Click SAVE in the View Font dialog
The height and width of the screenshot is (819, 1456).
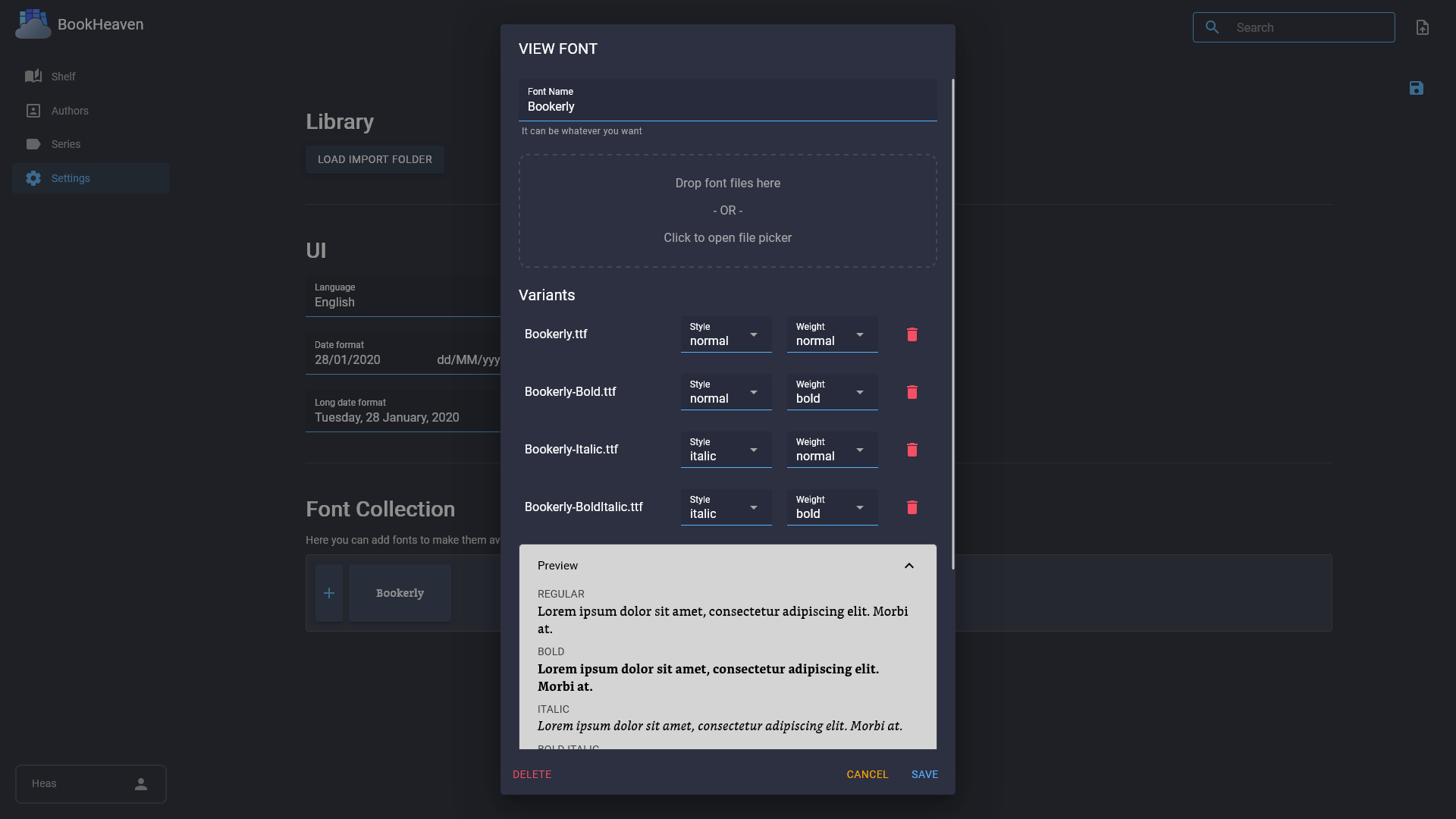pos(924,774)
